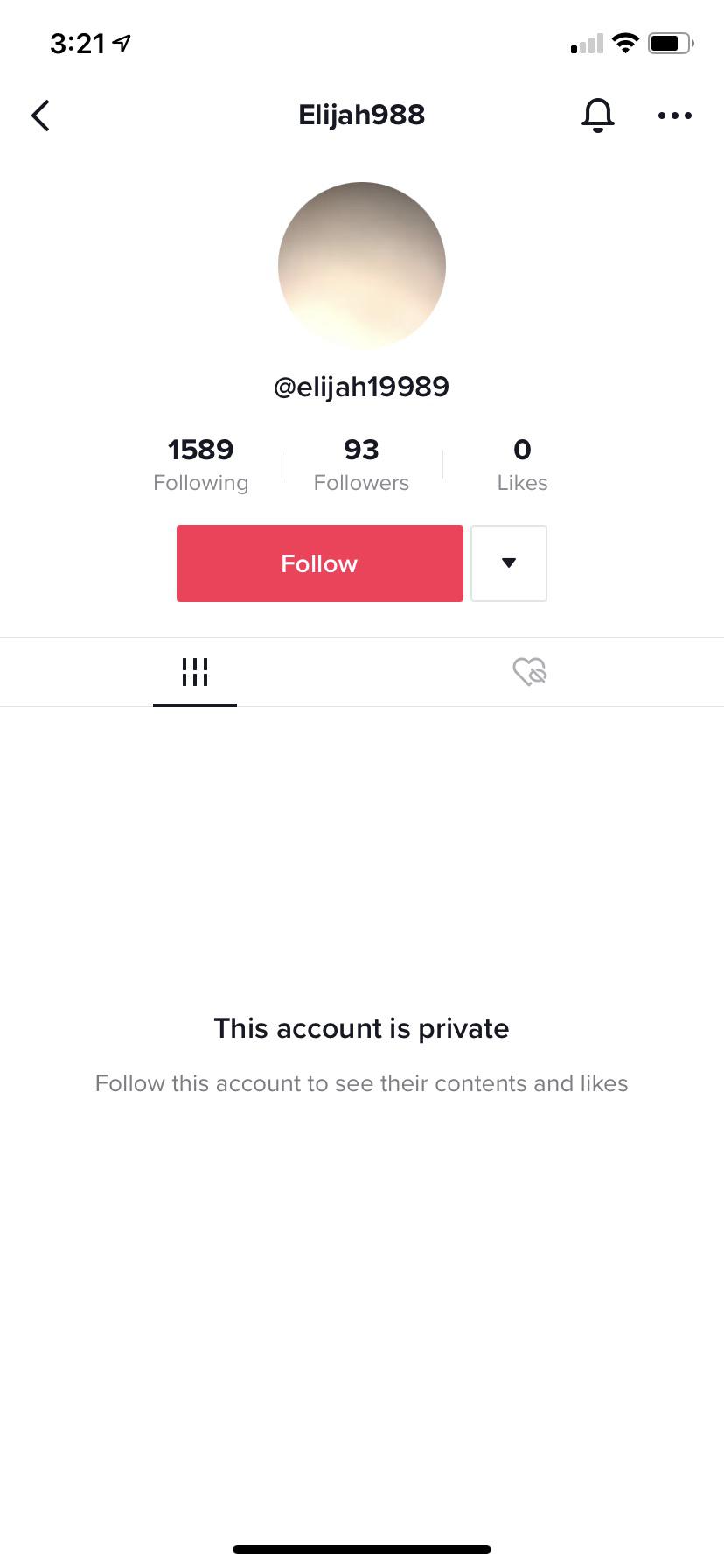Open Elijah988's profile picture

coord(362,265)
